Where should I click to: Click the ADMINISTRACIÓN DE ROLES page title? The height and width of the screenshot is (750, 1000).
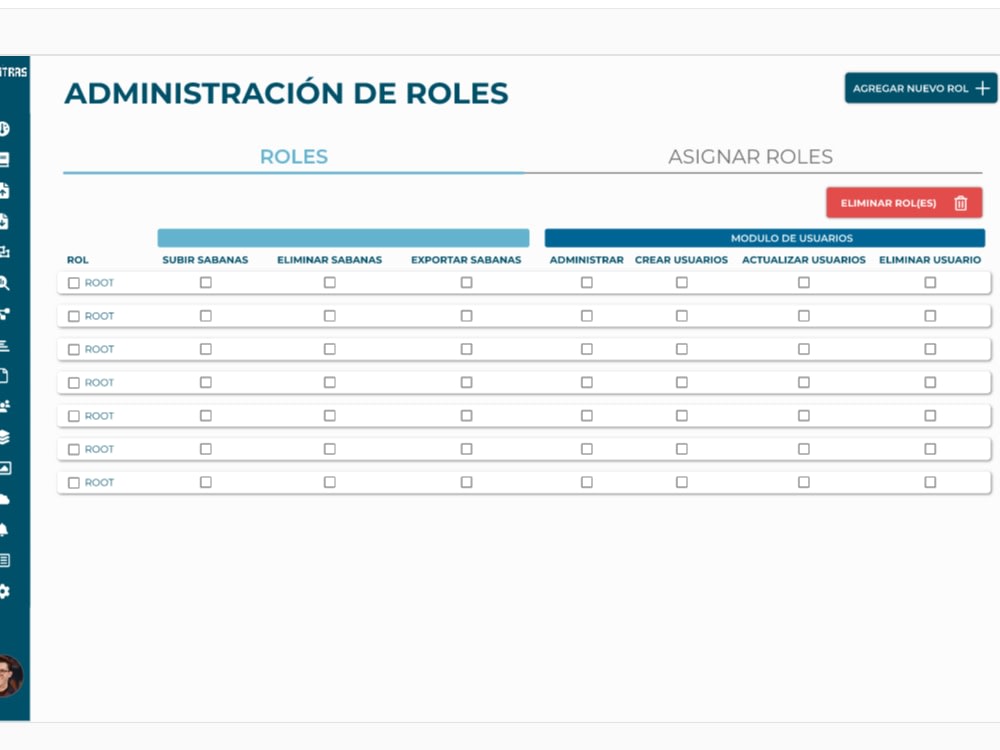(286, 93)
